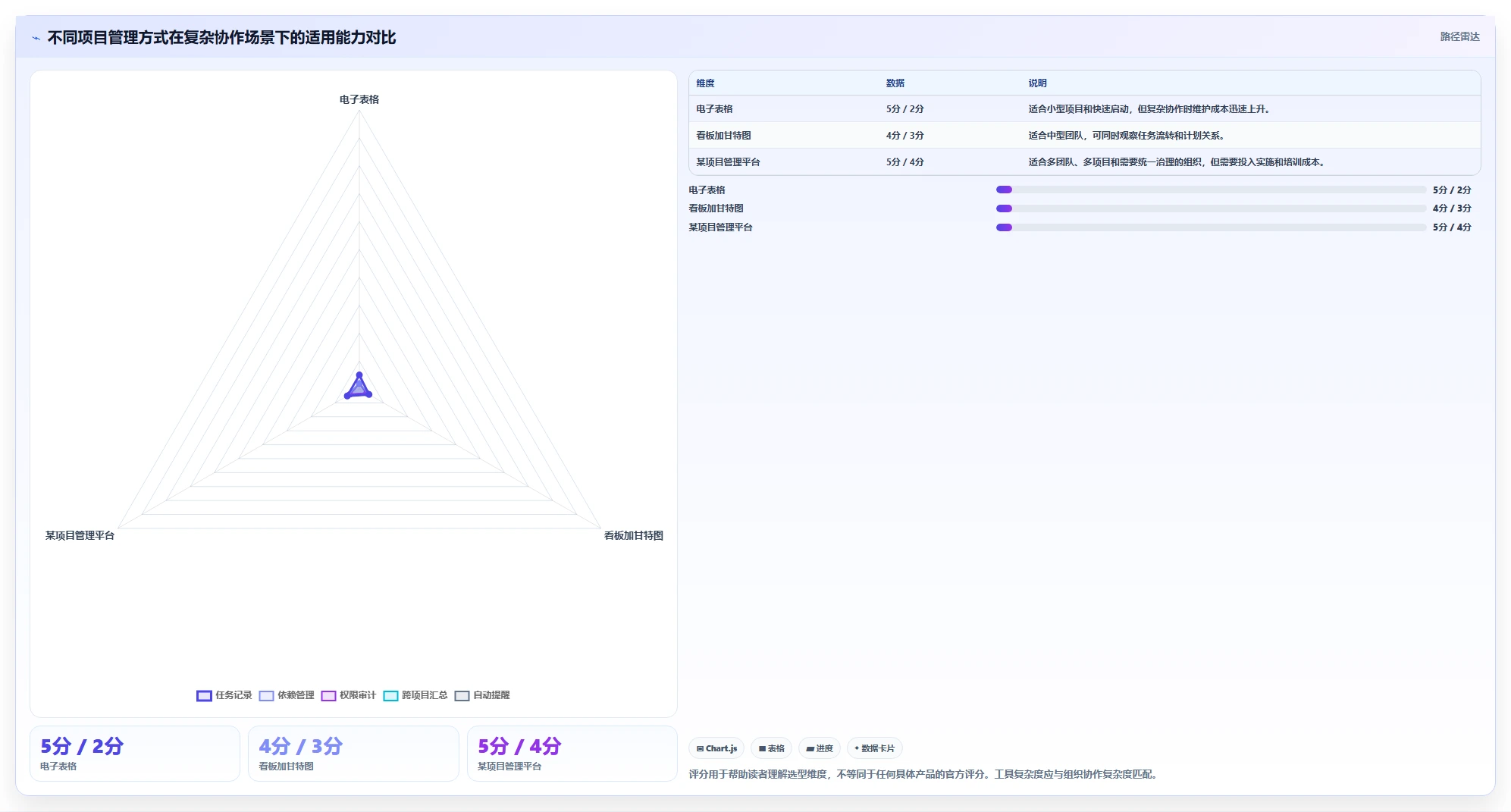
Task: Click the dashboard title 不同项目管理方式…适用能力对比
Action: [x=221, y=38]
